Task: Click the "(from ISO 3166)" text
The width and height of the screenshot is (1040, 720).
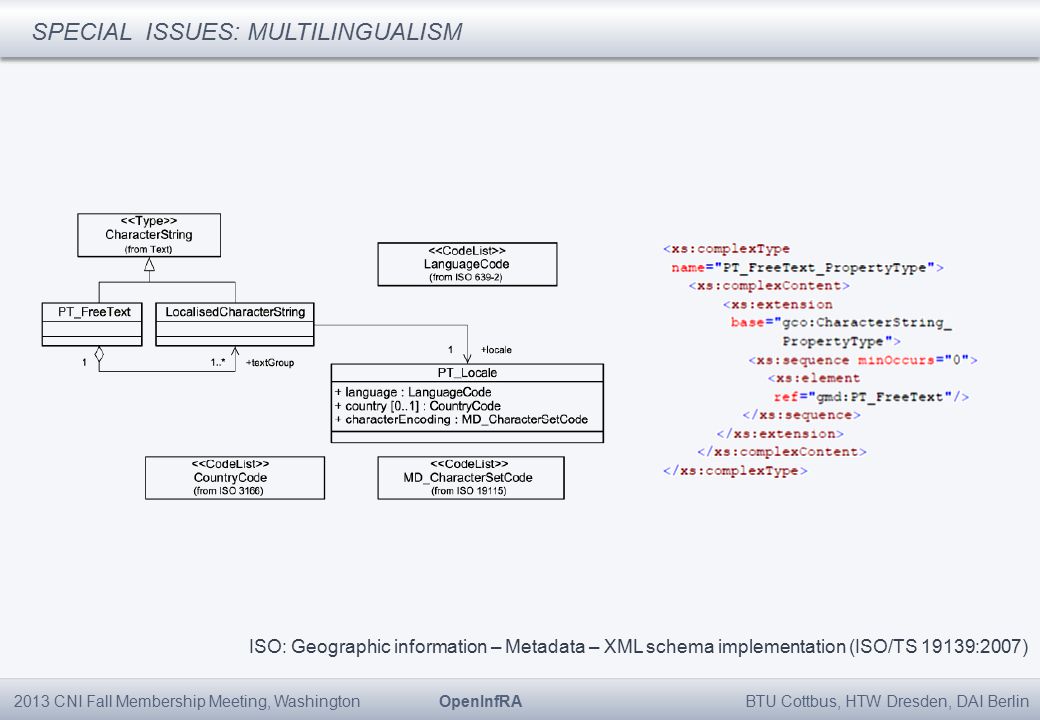Action: pyautogui.click(x=229, y=491)
